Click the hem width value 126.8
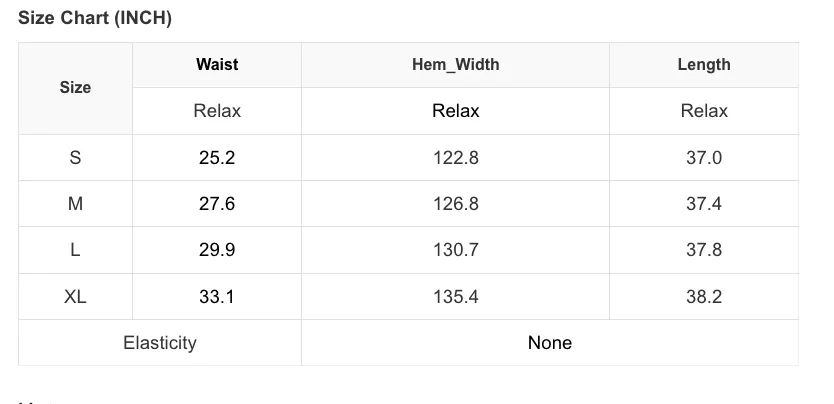Image resolution: width=834 pixels, height=404 pixels. pos(456,204)
